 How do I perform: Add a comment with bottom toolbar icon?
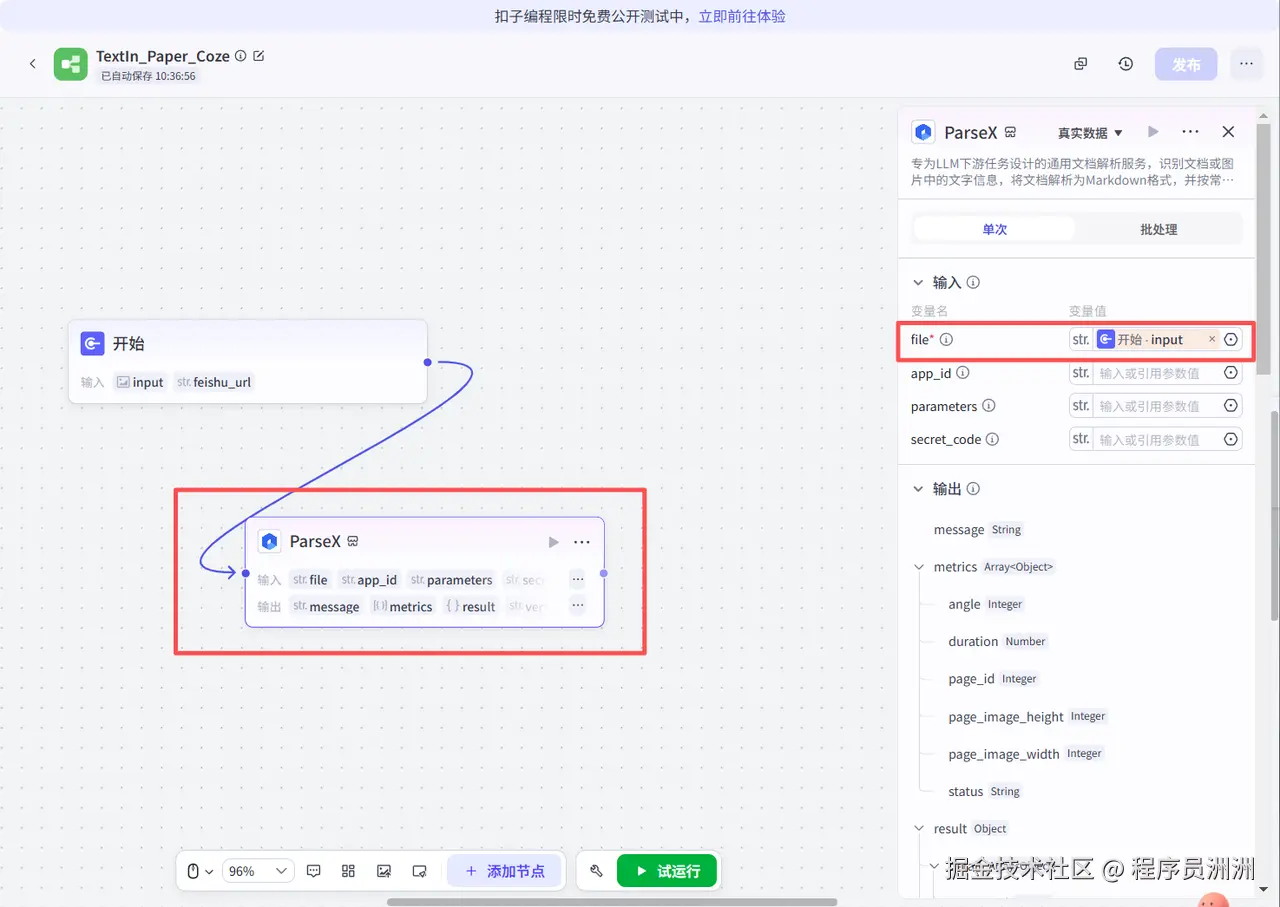(313, 871)
